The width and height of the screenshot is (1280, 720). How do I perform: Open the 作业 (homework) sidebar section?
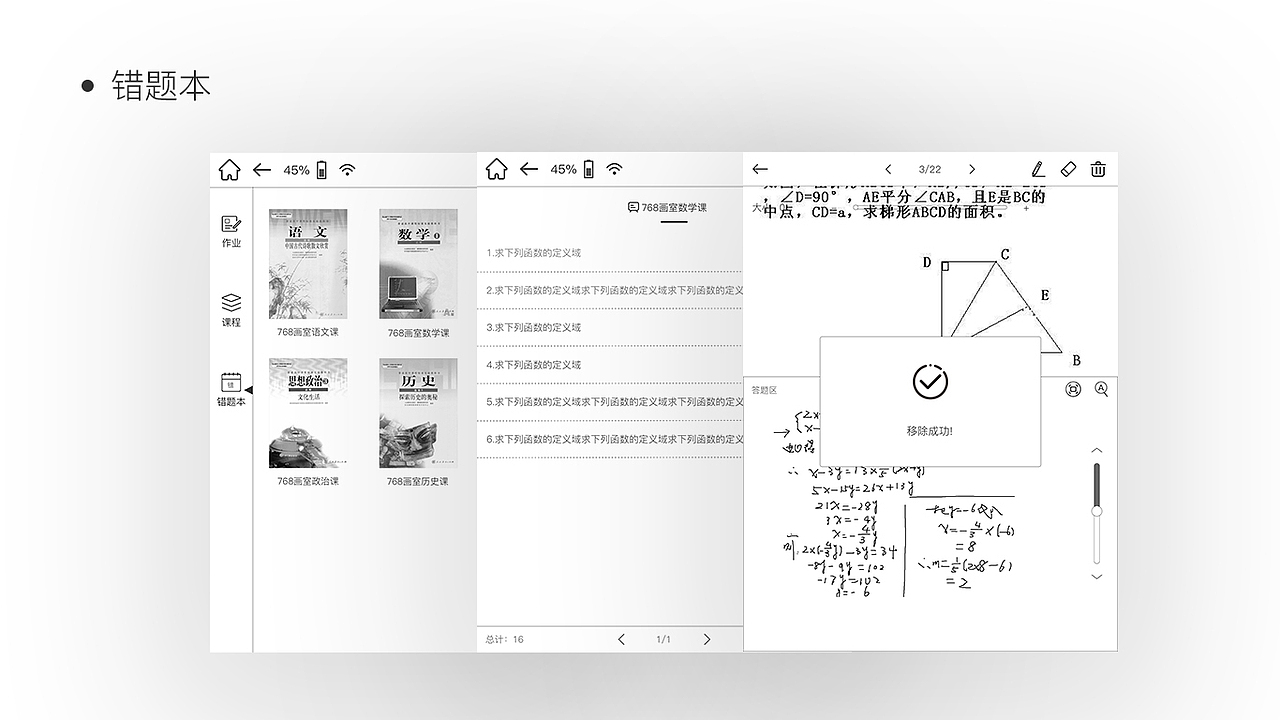coord(231,231)
